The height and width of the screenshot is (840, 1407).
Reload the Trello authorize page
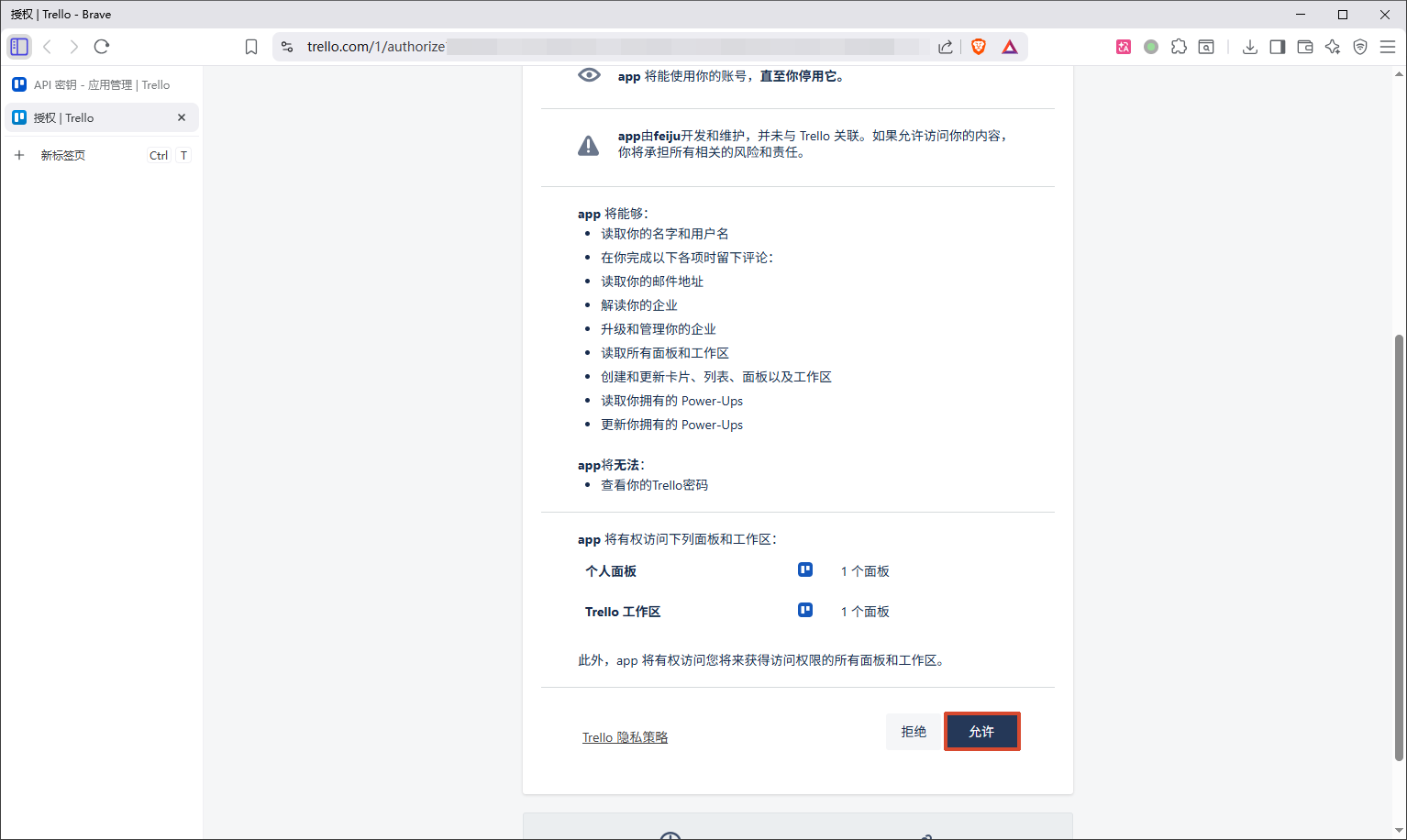click(x=102, y=47)
